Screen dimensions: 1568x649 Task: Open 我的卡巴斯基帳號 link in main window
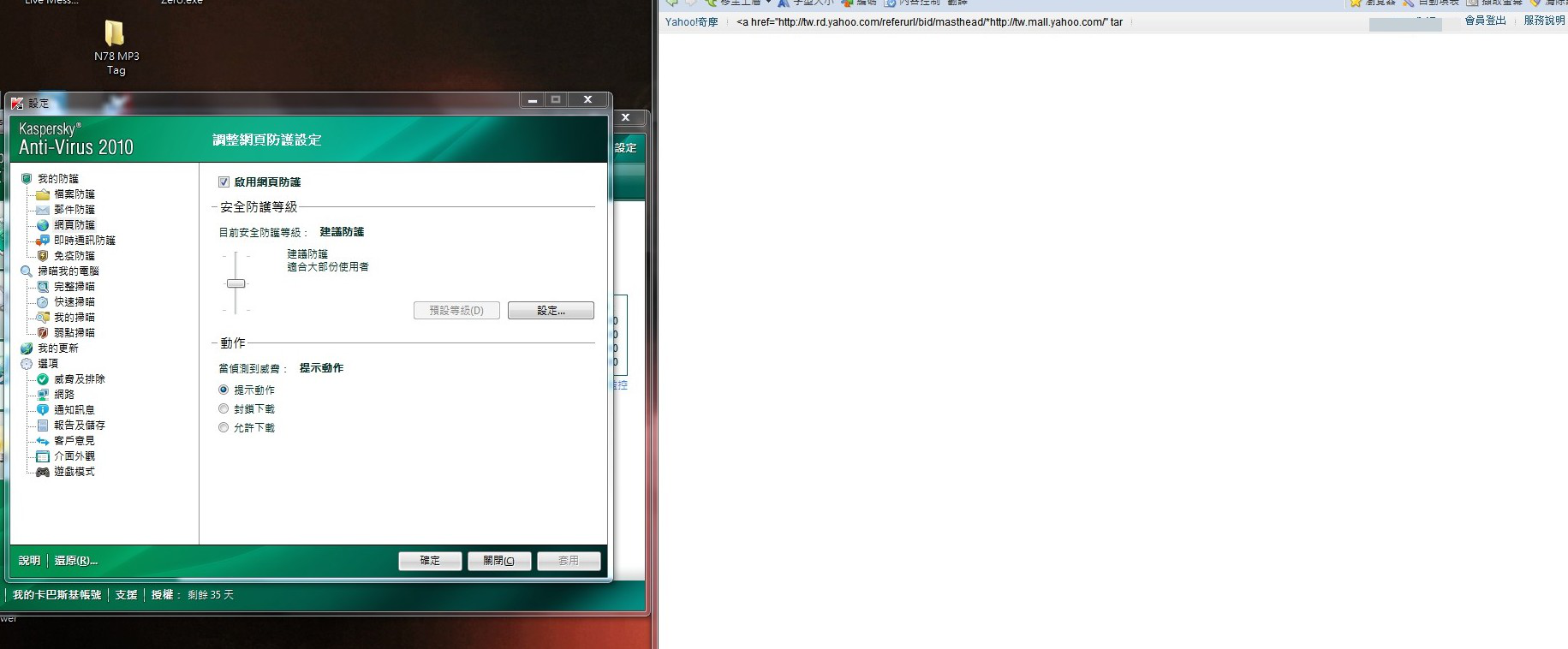pos(57,595)
